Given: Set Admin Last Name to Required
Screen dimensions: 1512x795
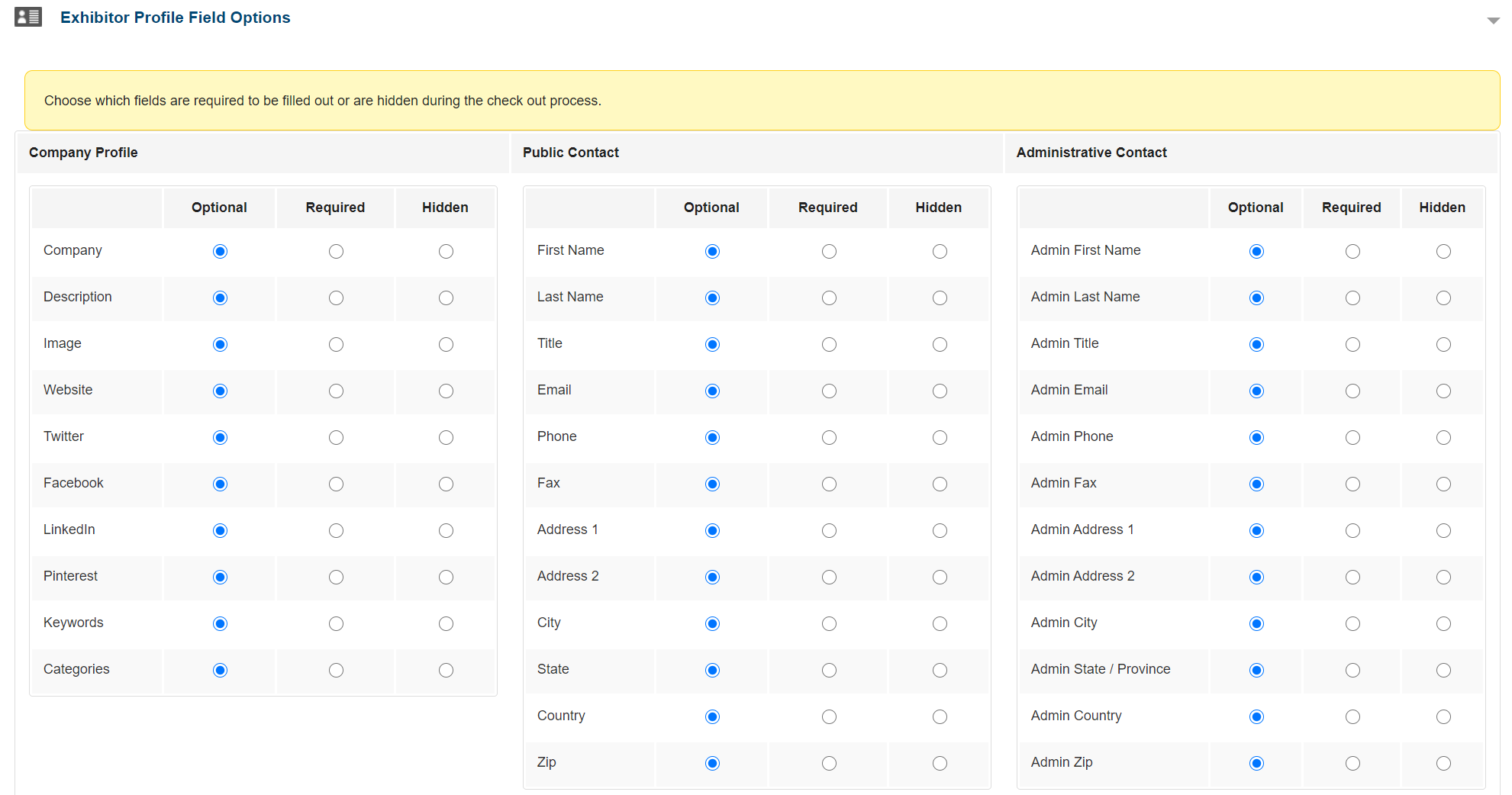Looking at the screenshot, I should [x=1352, y=298].
